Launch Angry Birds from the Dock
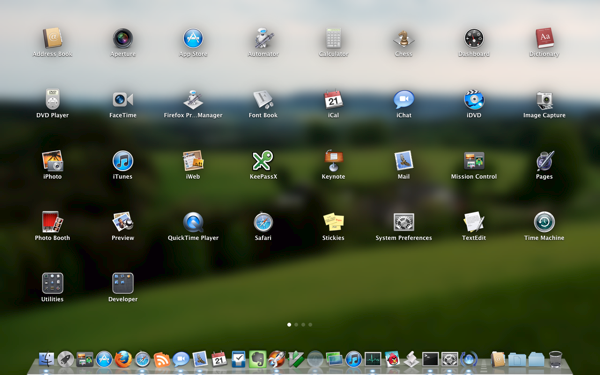 coord(392,359)
